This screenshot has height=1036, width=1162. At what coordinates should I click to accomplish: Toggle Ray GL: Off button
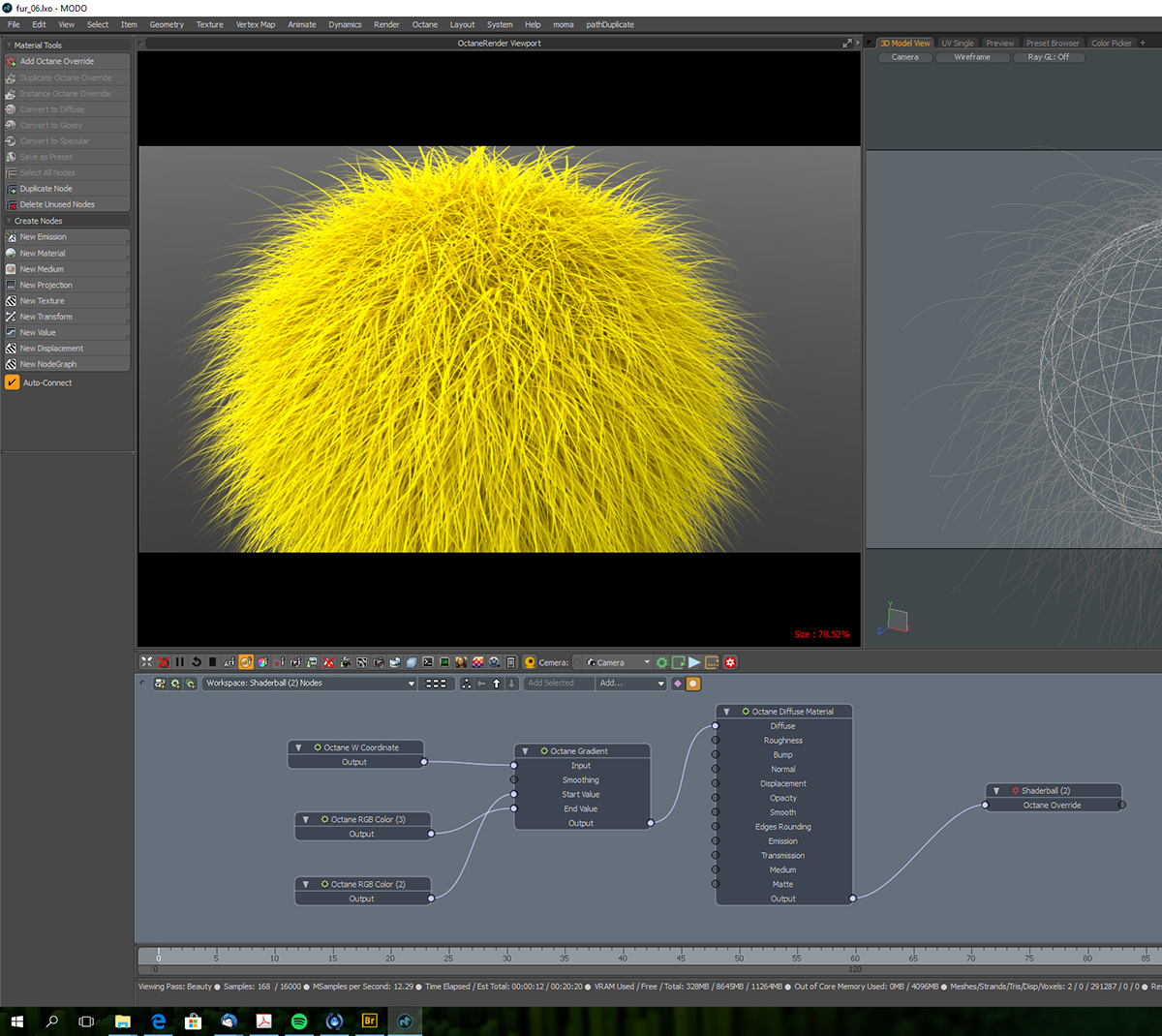tap(1048, 57)
